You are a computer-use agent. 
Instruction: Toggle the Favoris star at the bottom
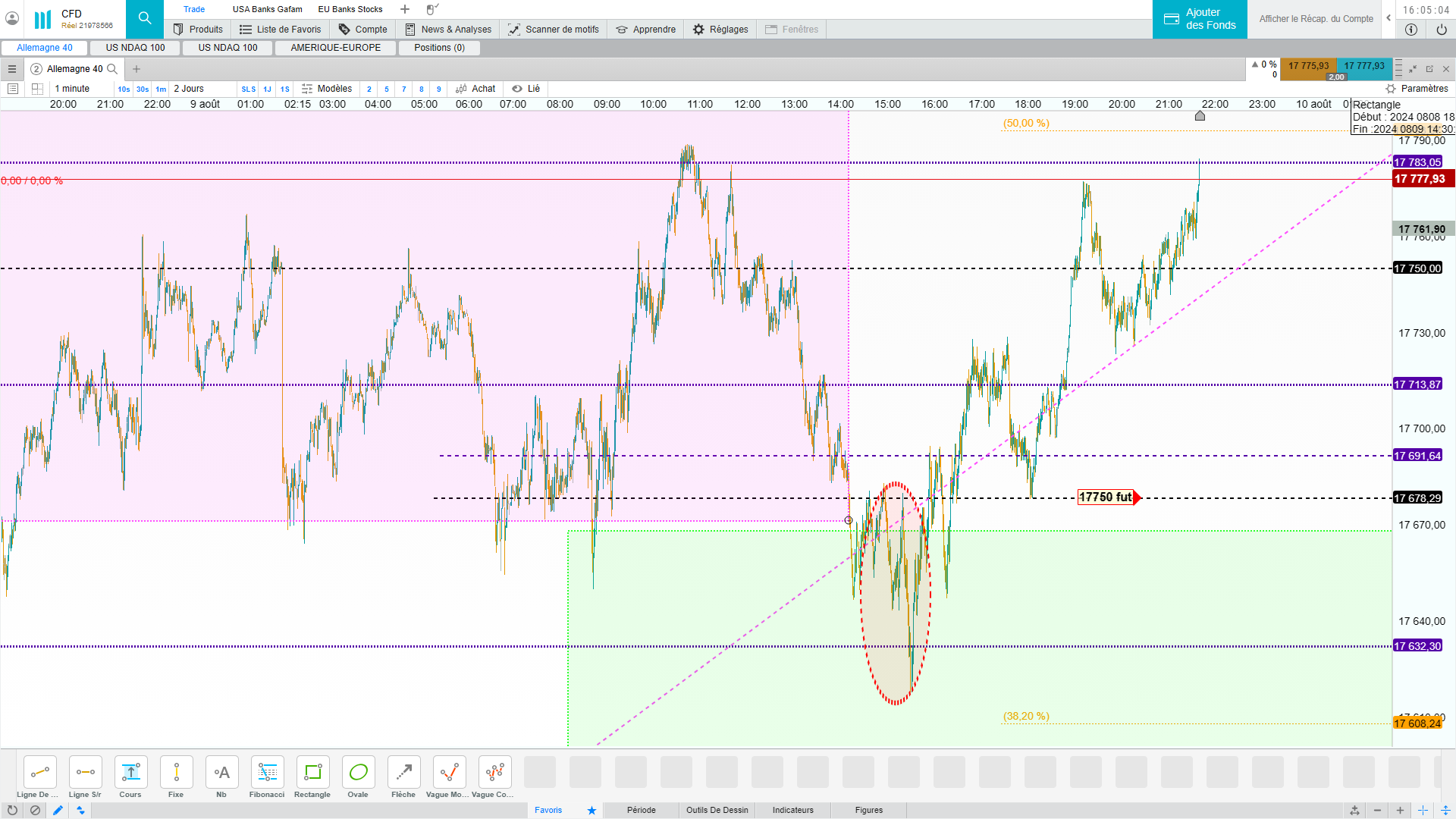point(591,810)
